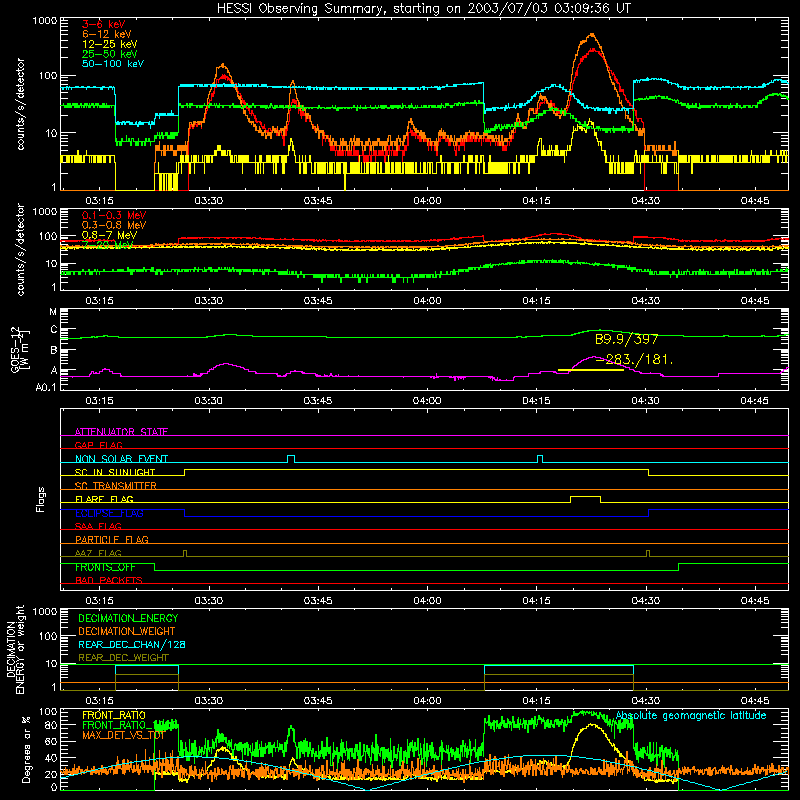Click the Degrees or % axis label
This screenshot has width=800, height=800.
click(x=26, y=749)
